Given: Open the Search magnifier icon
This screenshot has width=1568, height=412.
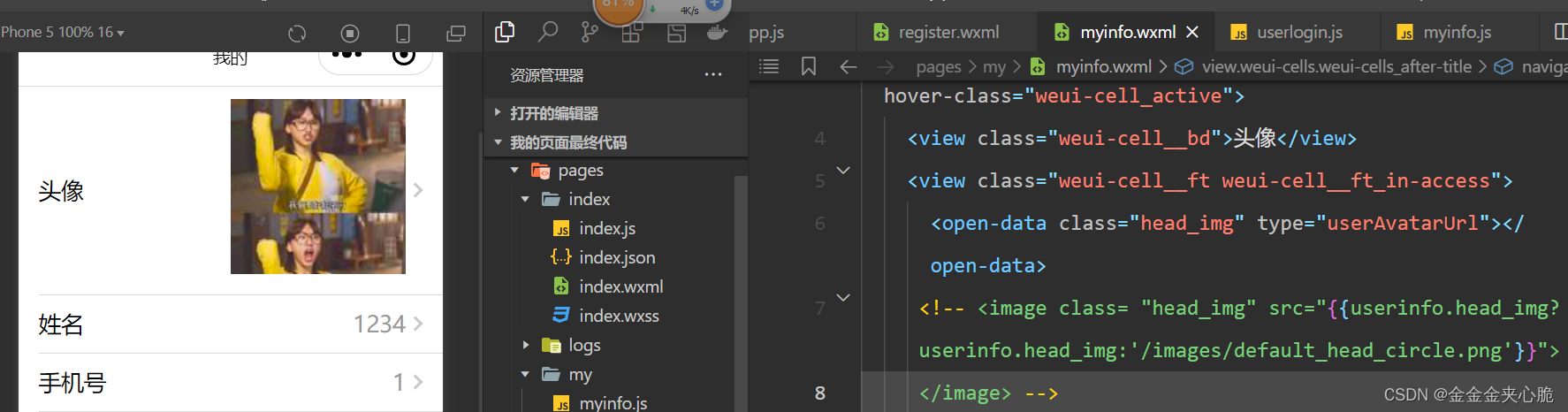Looking at the screenshot, I should [x=548, y=32].
